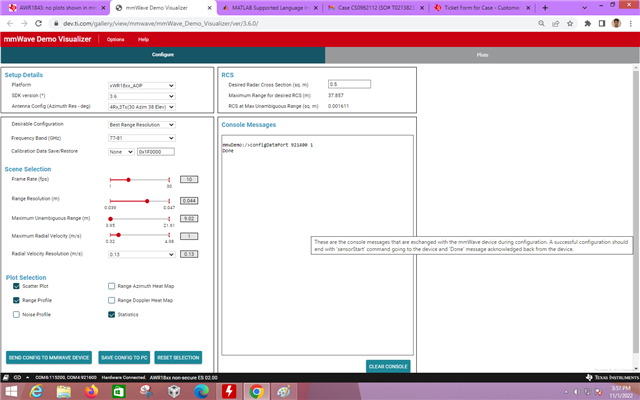Open SDK version dropdown

tap(142, 96)
